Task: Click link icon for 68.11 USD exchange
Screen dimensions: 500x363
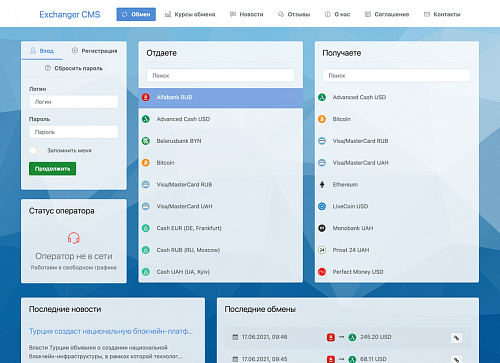Action: (x=456, y=359)
